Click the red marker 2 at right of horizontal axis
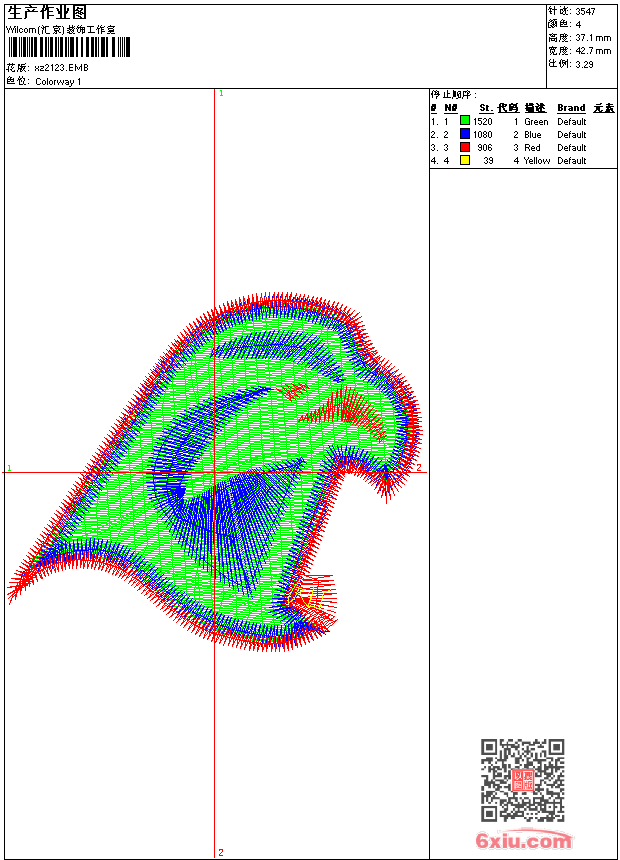Viewport: 620px width, 860px height. (x=419, y=467)
